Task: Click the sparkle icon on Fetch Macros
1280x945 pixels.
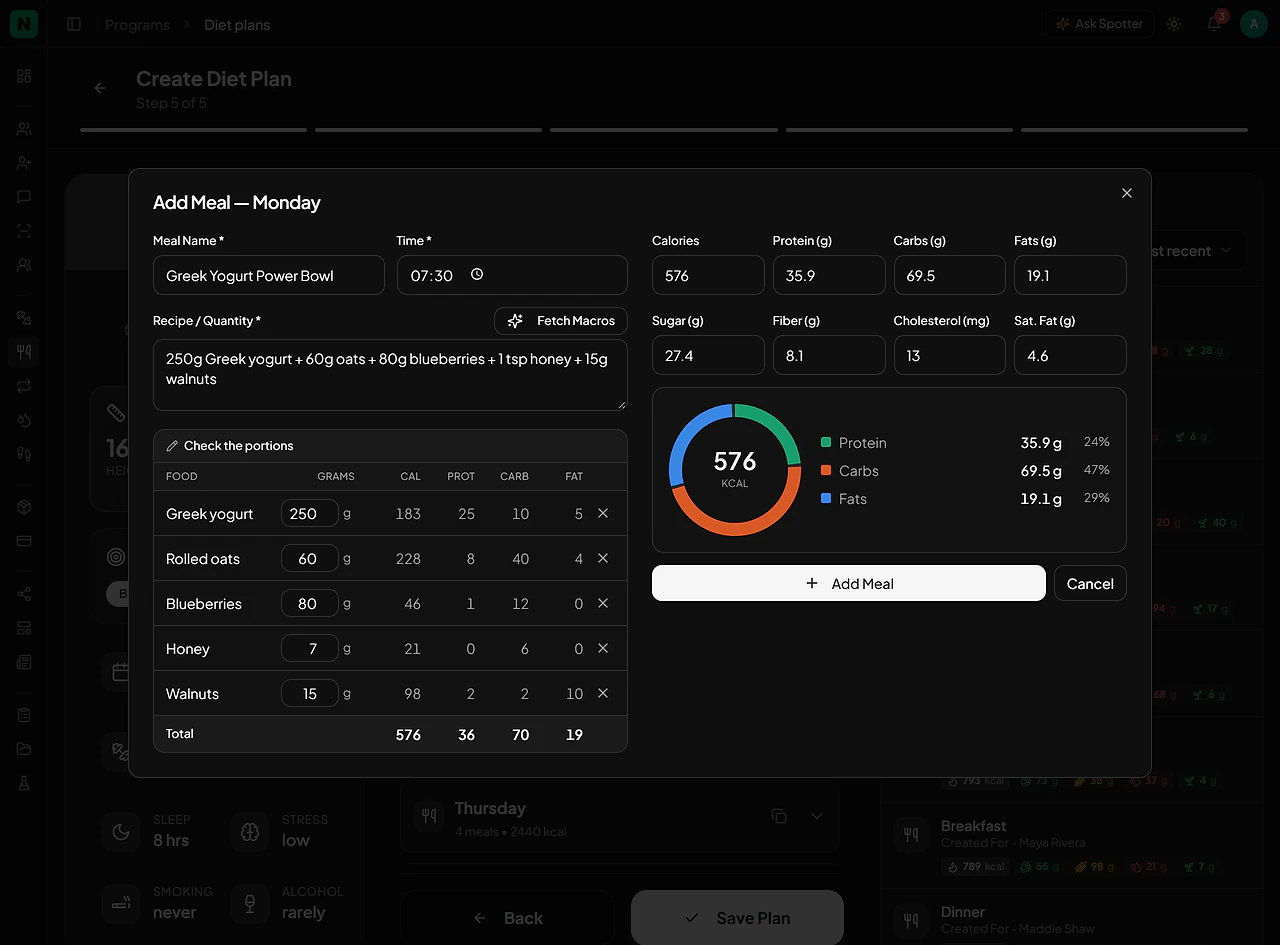Action: (515, 321)
